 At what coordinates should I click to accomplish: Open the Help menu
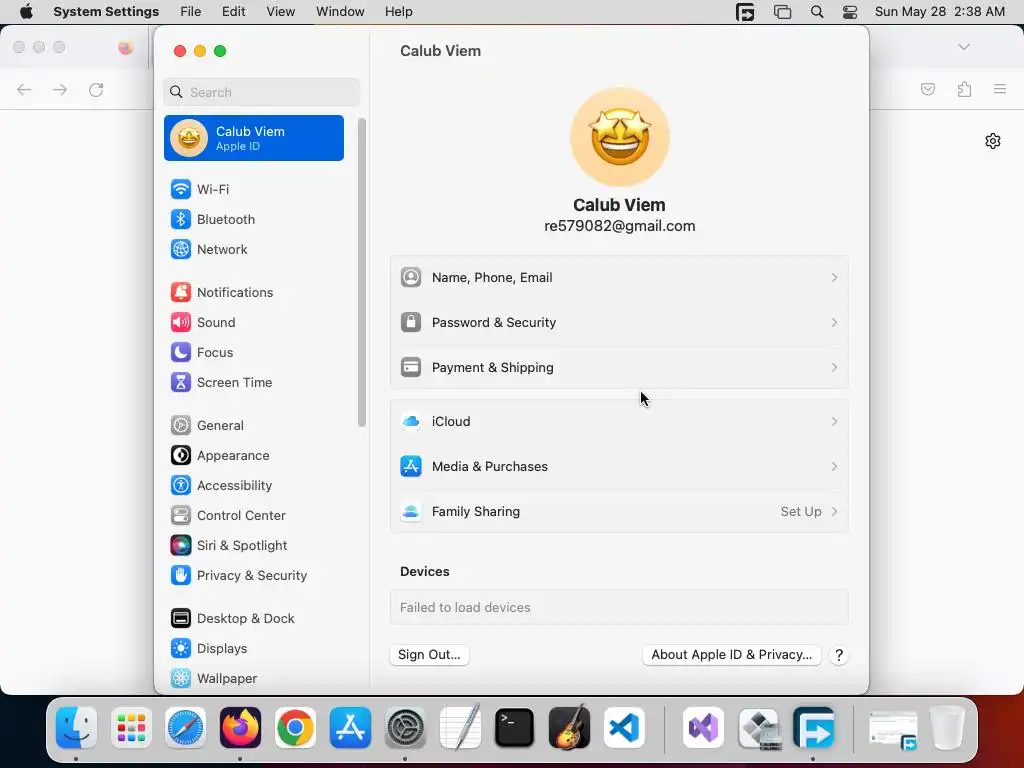pyautogui.click(x=398, y=12)
